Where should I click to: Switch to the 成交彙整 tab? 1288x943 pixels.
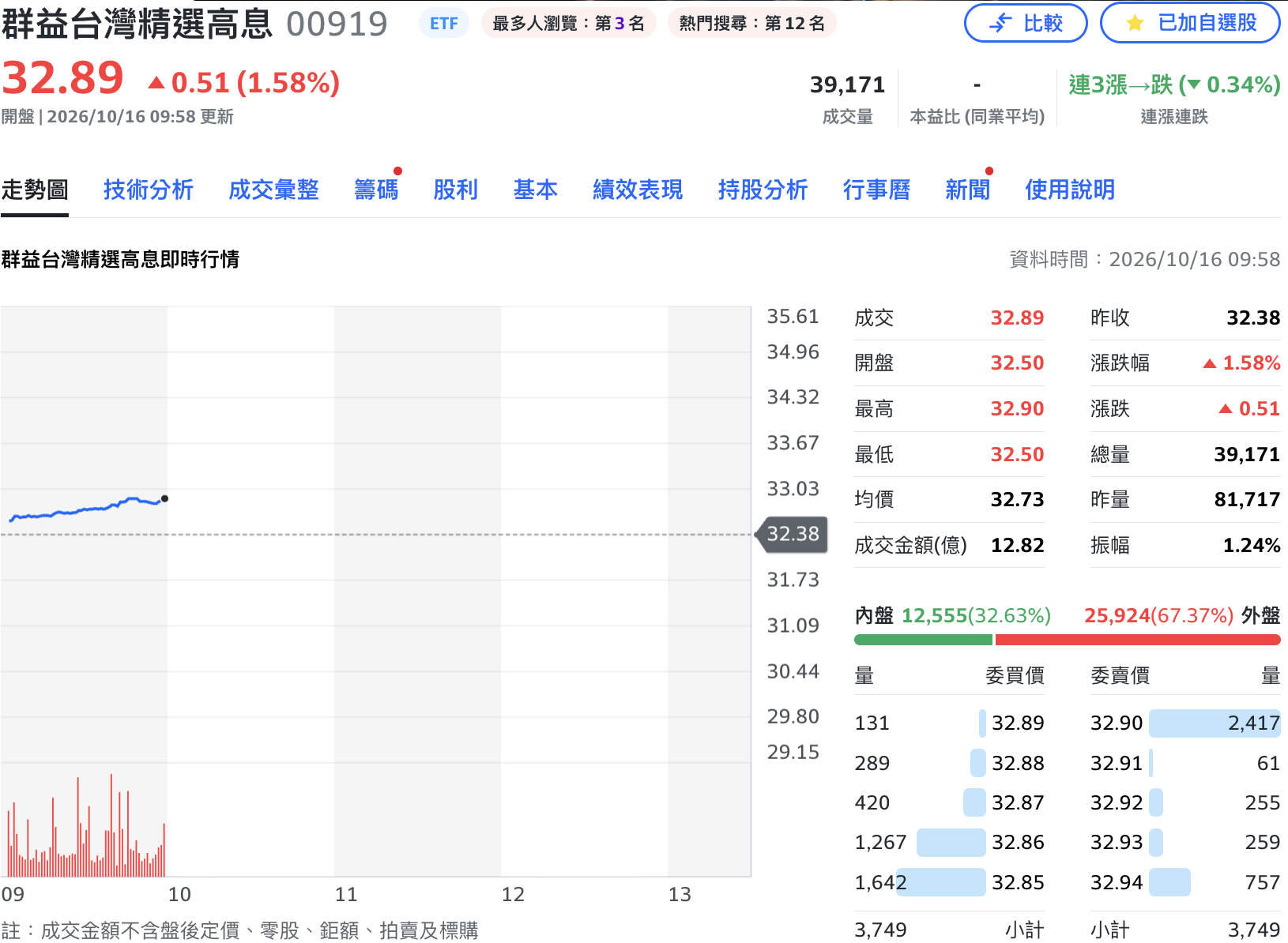coord(273,190)
